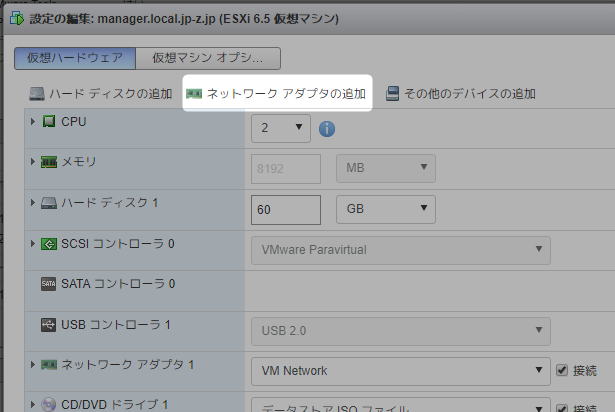Open the disk unit dropdown showing GB
The image size is (615, 412).
point(386,210)
